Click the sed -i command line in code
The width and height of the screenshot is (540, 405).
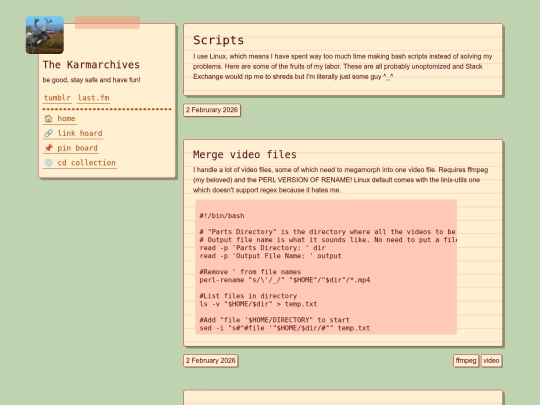[x=285, y=328]
